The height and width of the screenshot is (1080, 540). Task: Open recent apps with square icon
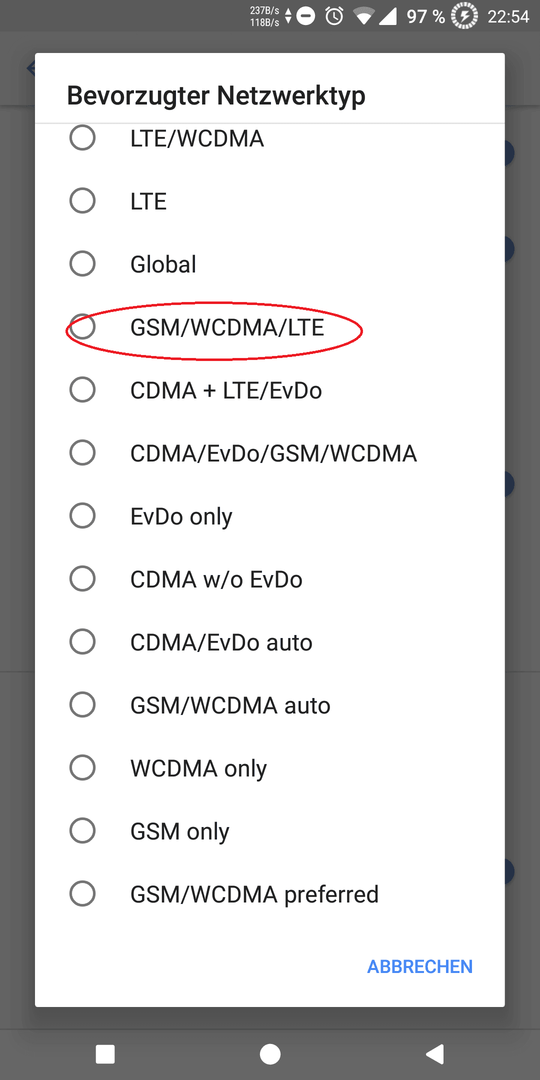pyautogui.click(x=105, y=1054)
